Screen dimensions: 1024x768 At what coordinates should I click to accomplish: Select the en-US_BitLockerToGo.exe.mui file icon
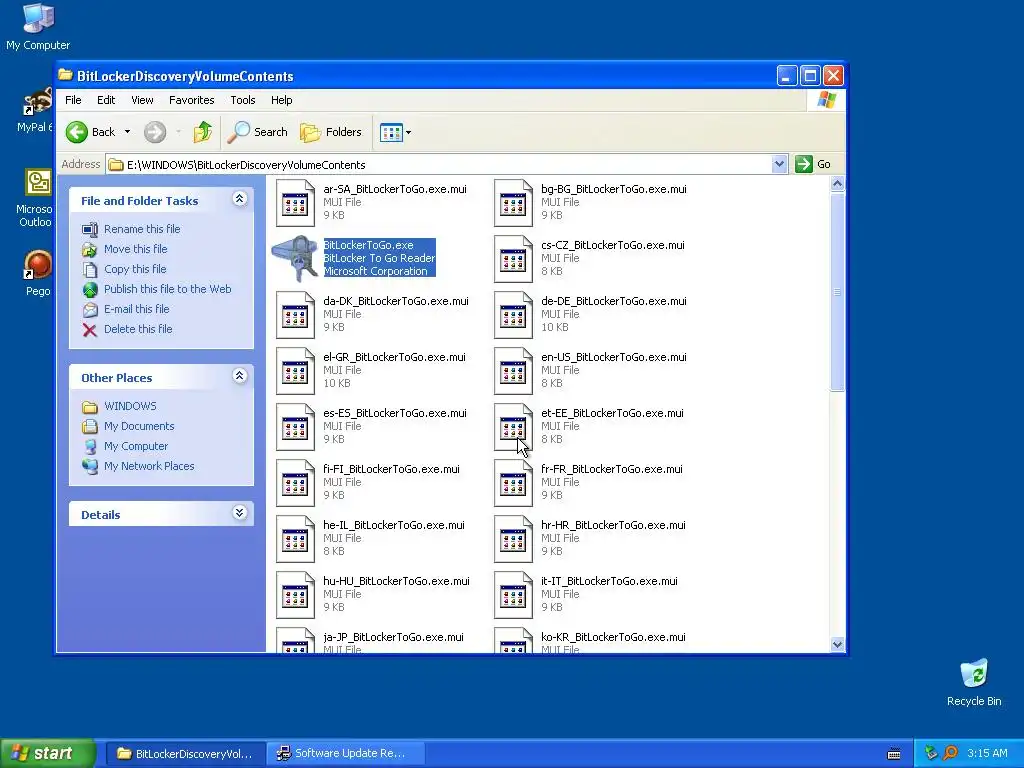pyautogui.click(x=513, y=371)
